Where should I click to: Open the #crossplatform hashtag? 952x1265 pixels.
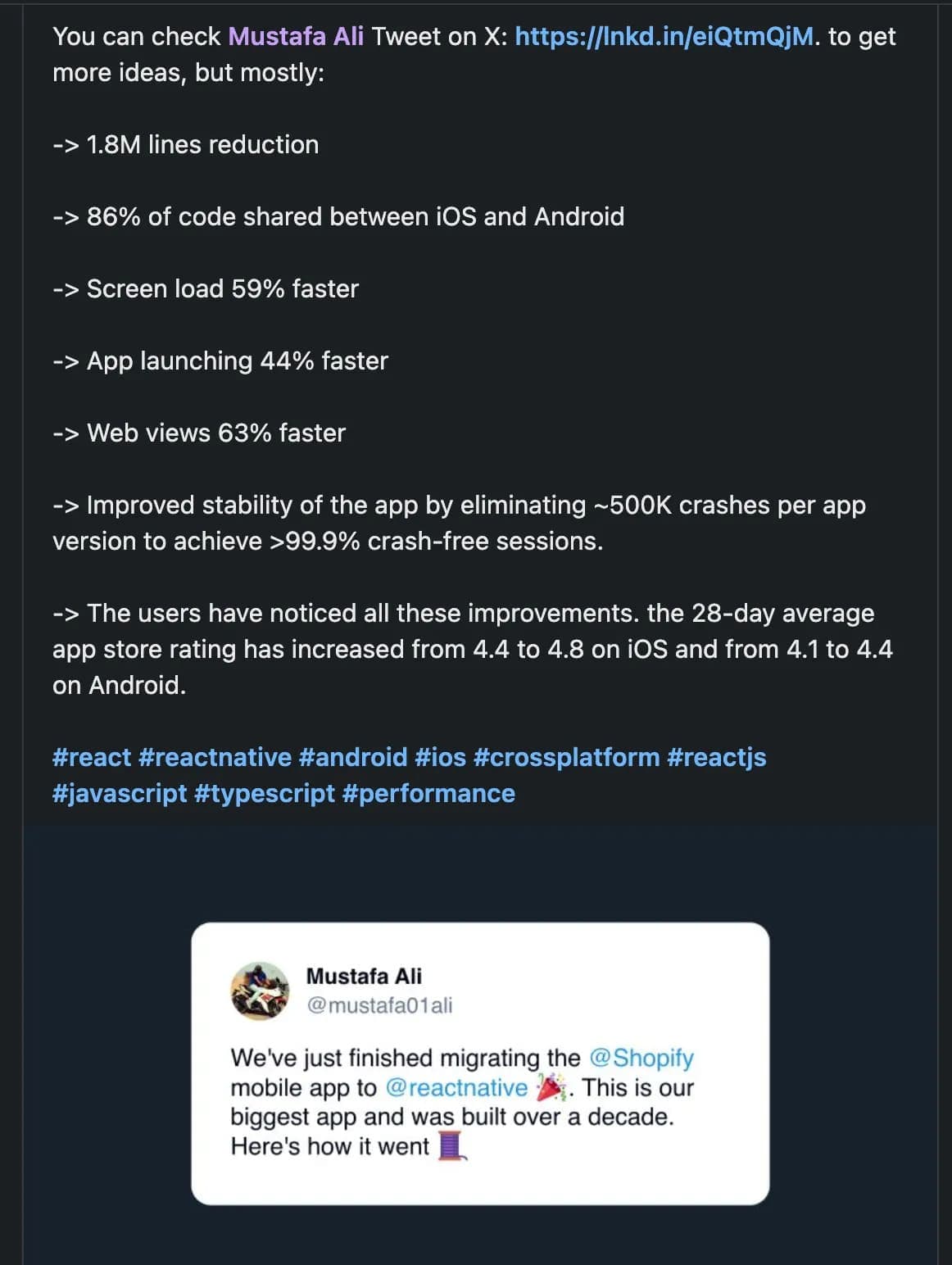pos(566,757)
